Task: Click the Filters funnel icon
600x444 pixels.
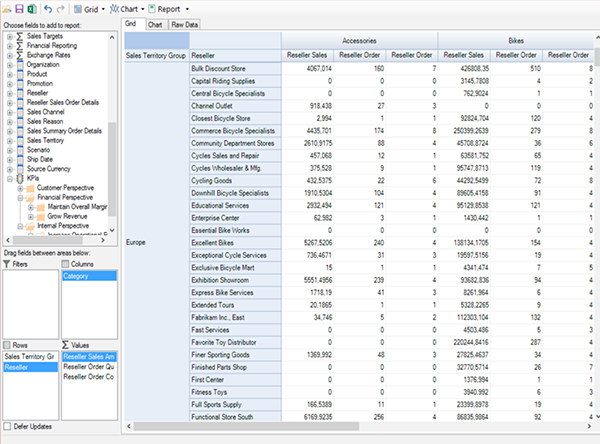Action: pos(7,264)
